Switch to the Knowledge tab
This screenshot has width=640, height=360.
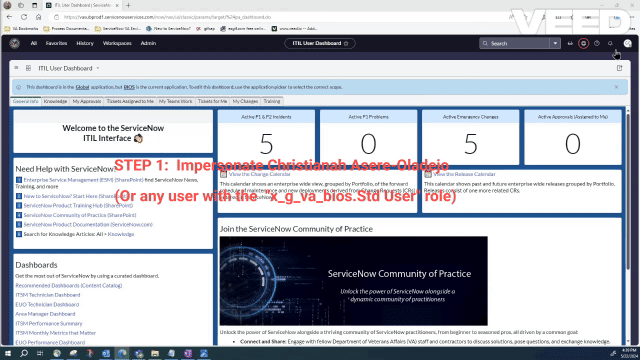(x=55, y=101)
